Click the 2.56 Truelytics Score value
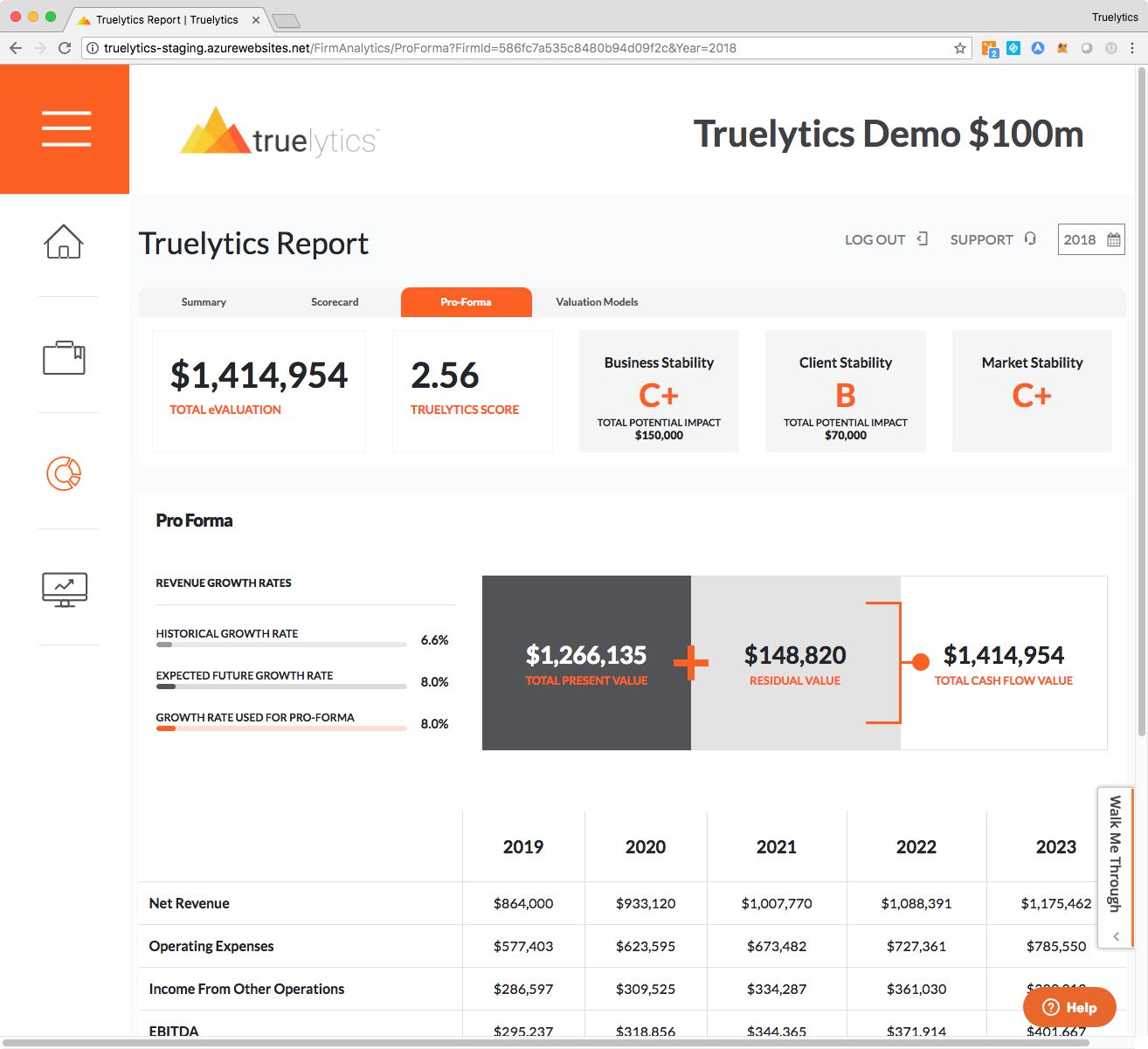1148x1049 pixels. pyautogui.click(x=445, y=376)
